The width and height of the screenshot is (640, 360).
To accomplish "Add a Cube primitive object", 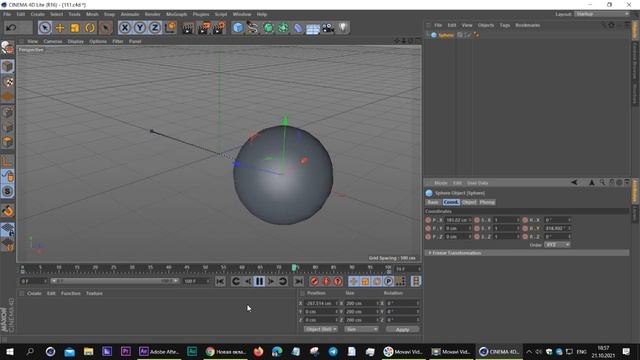I will [238, 28].
